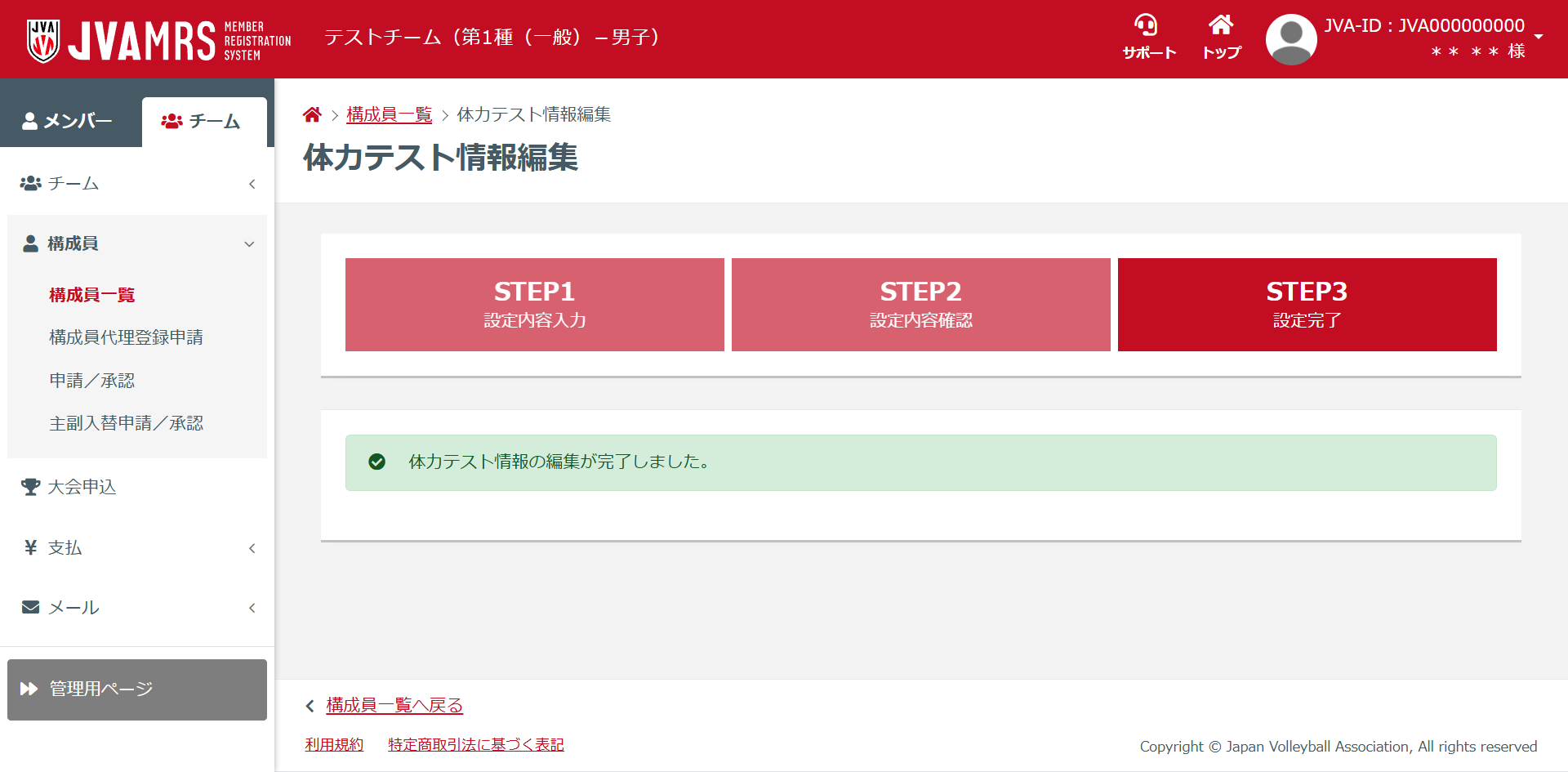Expand the メール sidebar section chevron
This screenshot has height=772, width=1568.
click(252, 608)
